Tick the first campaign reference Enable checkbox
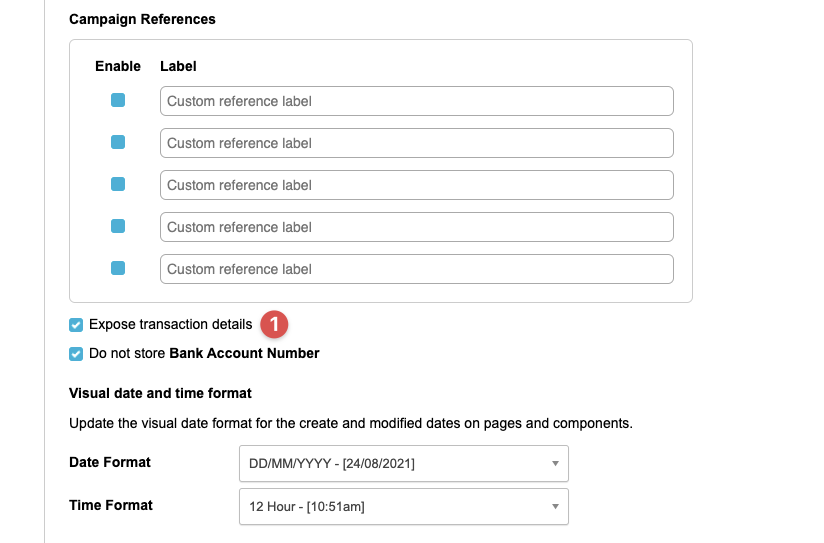The width and height of the screenshot is (824, 543). (x=118, y=100)
